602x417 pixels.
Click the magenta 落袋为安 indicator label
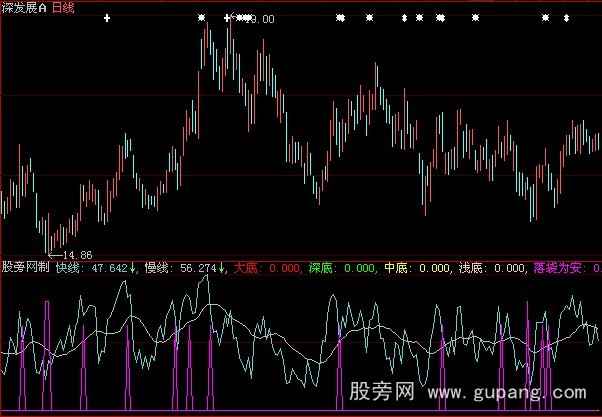(x=562, y=268)
